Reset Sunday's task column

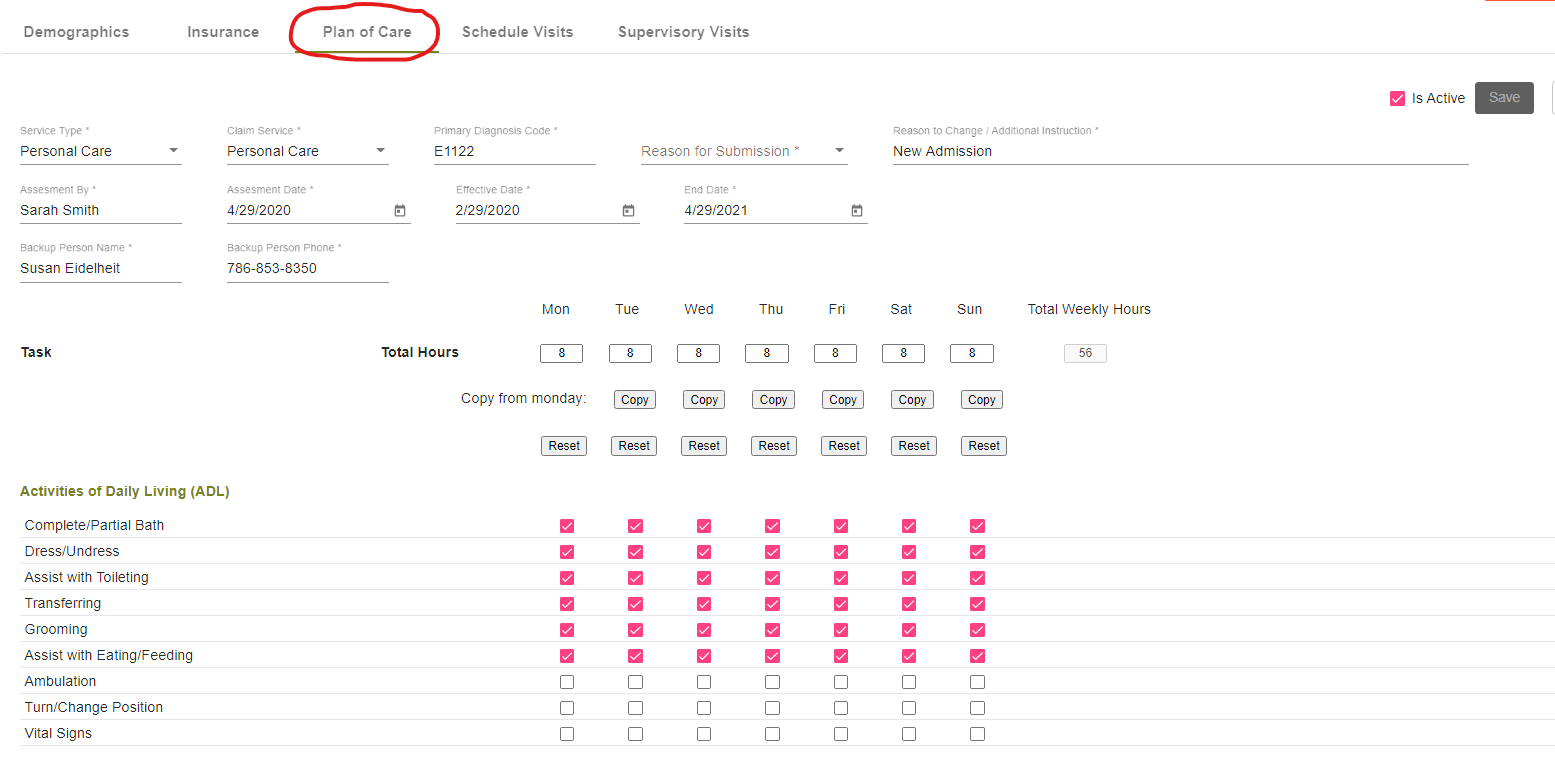click(x=983, y=445)
